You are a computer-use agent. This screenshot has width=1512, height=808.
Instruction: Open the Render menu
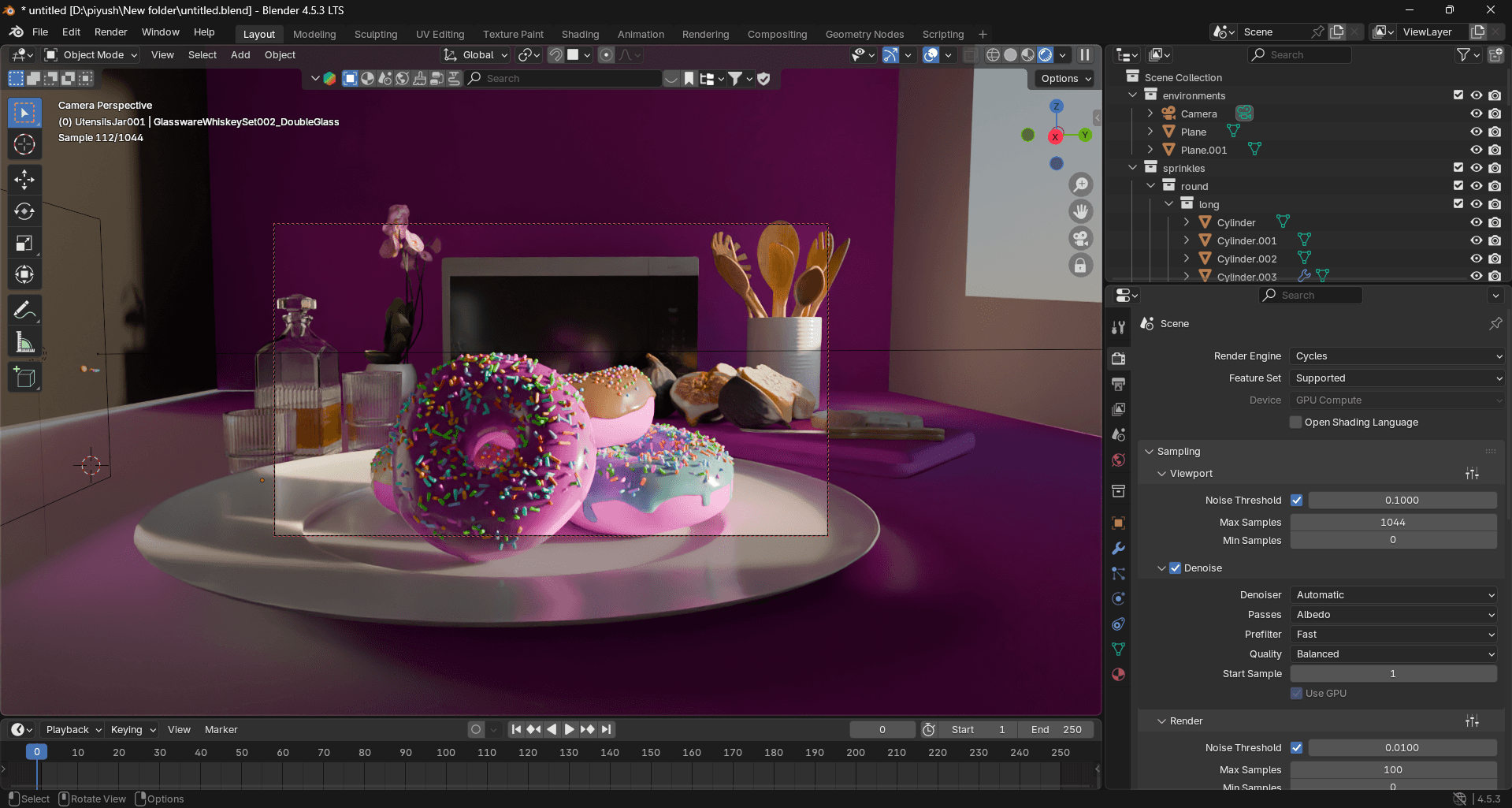(110, 32)
